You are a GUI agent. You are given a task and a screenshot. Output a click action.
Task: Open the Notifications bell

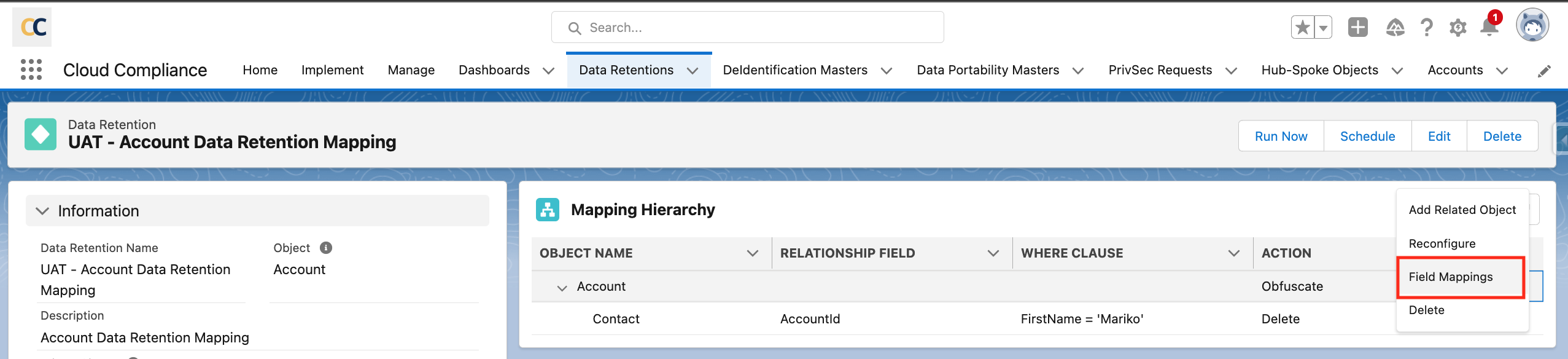tap(1489, 28)
